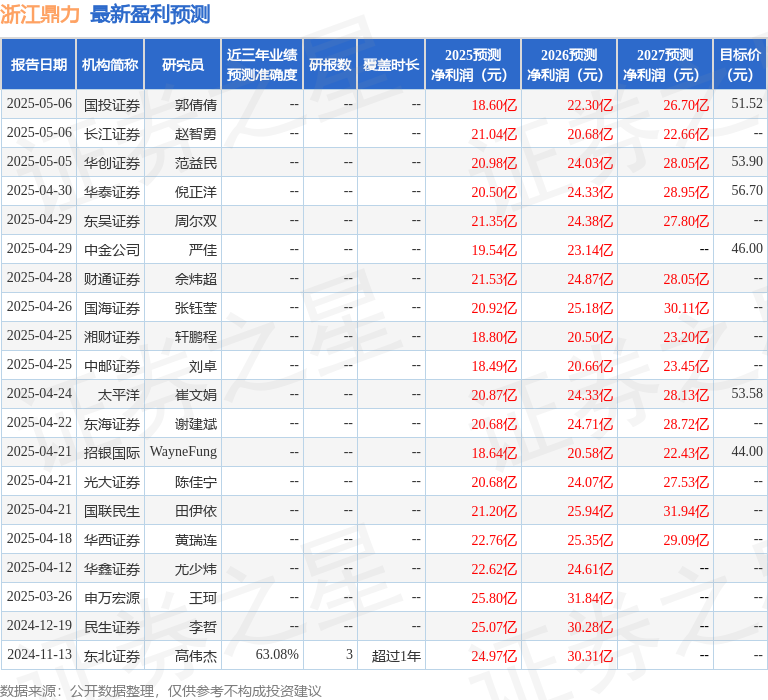Select the 研究员 column header
Screen dimensions: 768x700
(182, 65)
